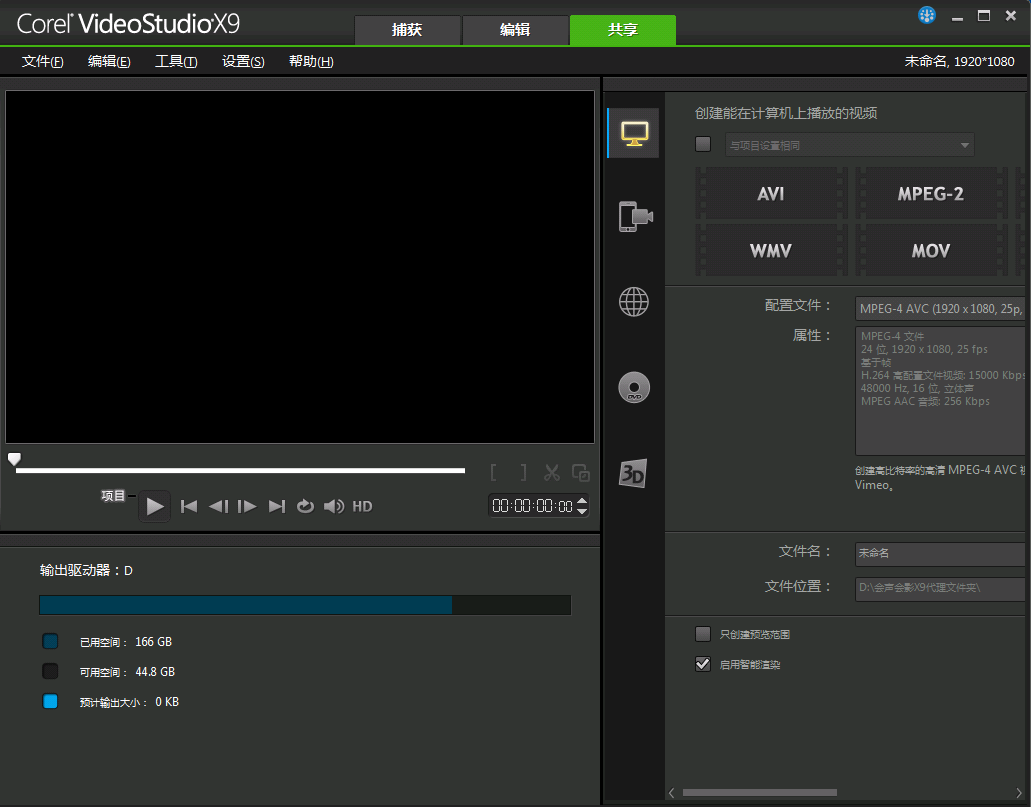This screenshot has width=1031, height=807.
Task: Set the Mark-out bracket
Action: 523,472
